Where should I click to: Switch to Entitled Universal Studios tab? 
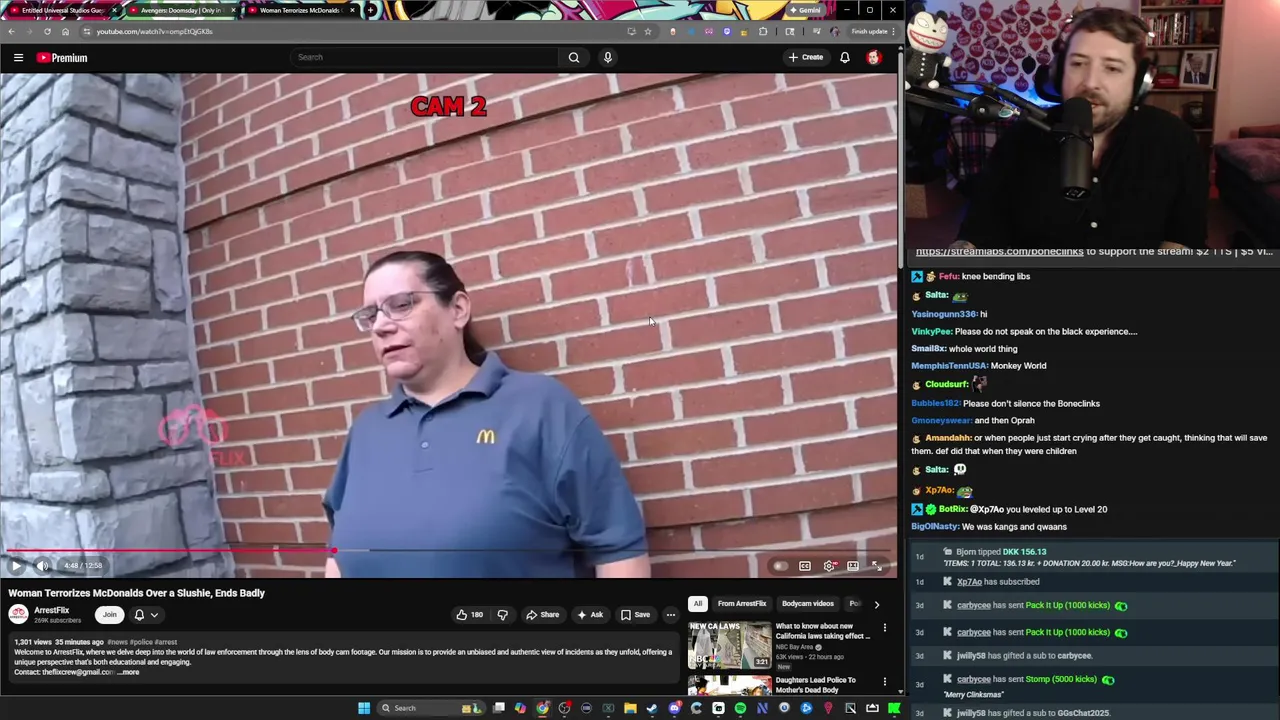(63, 10)
